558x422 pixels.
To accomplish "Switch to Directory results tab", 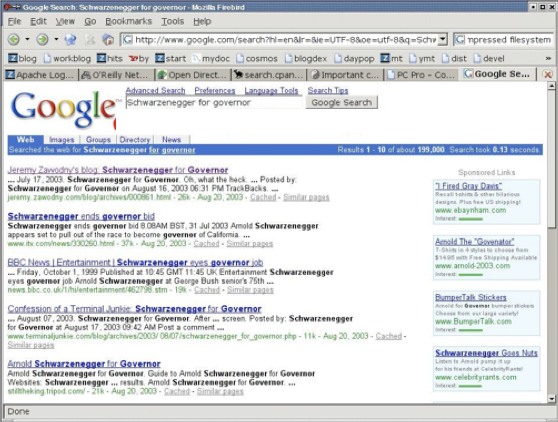I will point(135,139).
